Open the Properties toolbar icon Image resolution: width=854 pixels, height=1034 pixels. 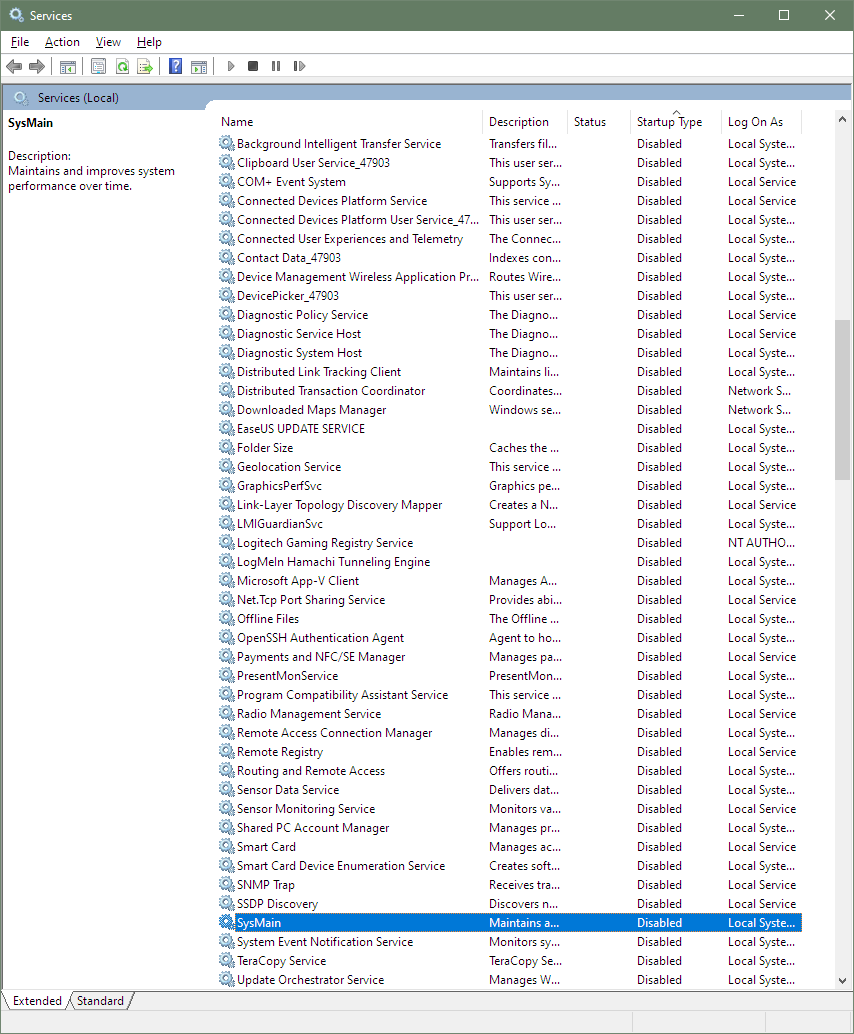[98, 66]
